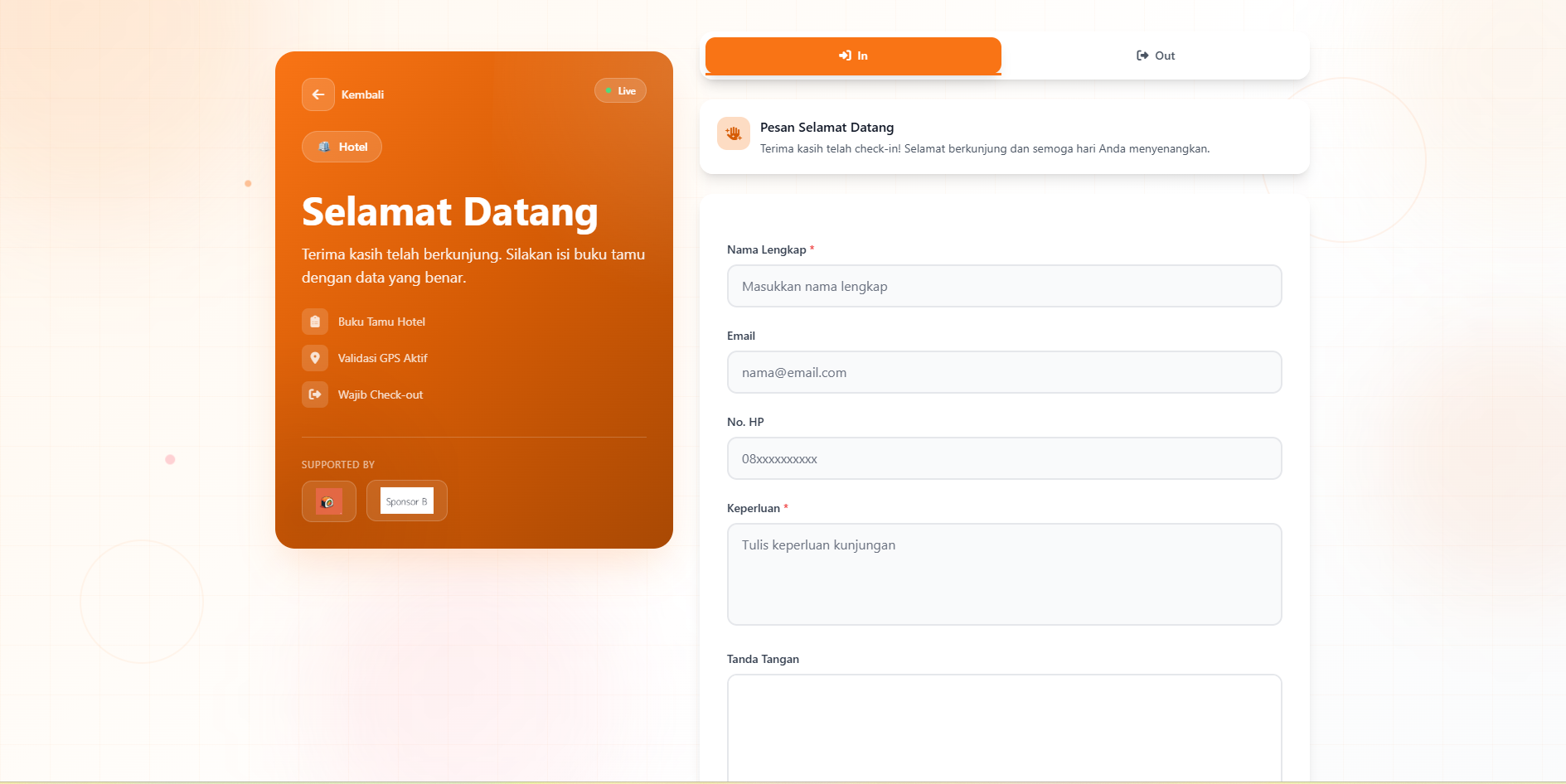This screenshot has width=1566, height=784.
Task: Click the back arrow icon beside Kembali
Action: [x=318, y=94]
